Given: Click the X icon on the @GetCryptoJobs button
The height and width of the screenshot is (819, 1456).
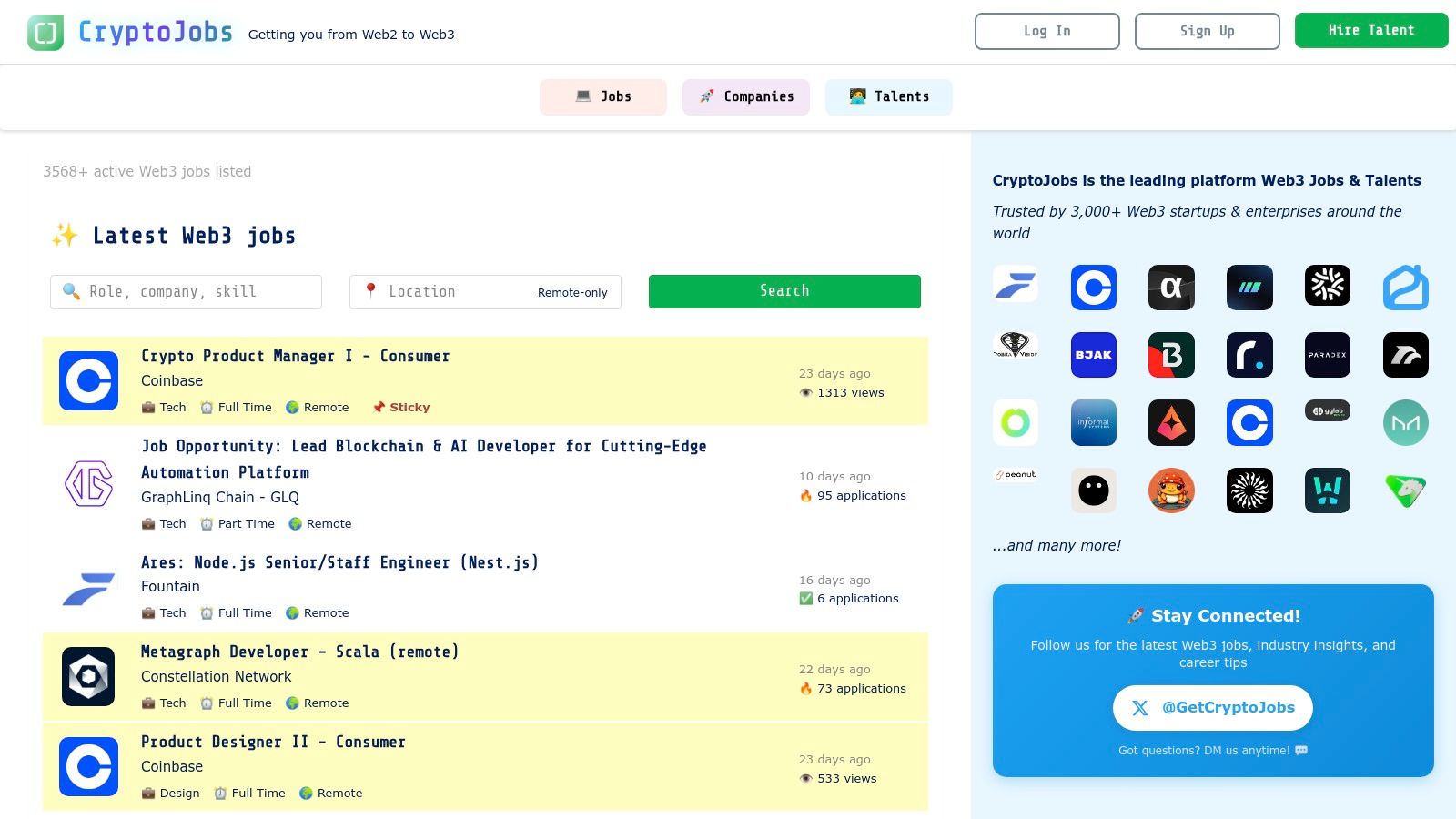Looking at the screenshot, I should [x=1139, y=707].
